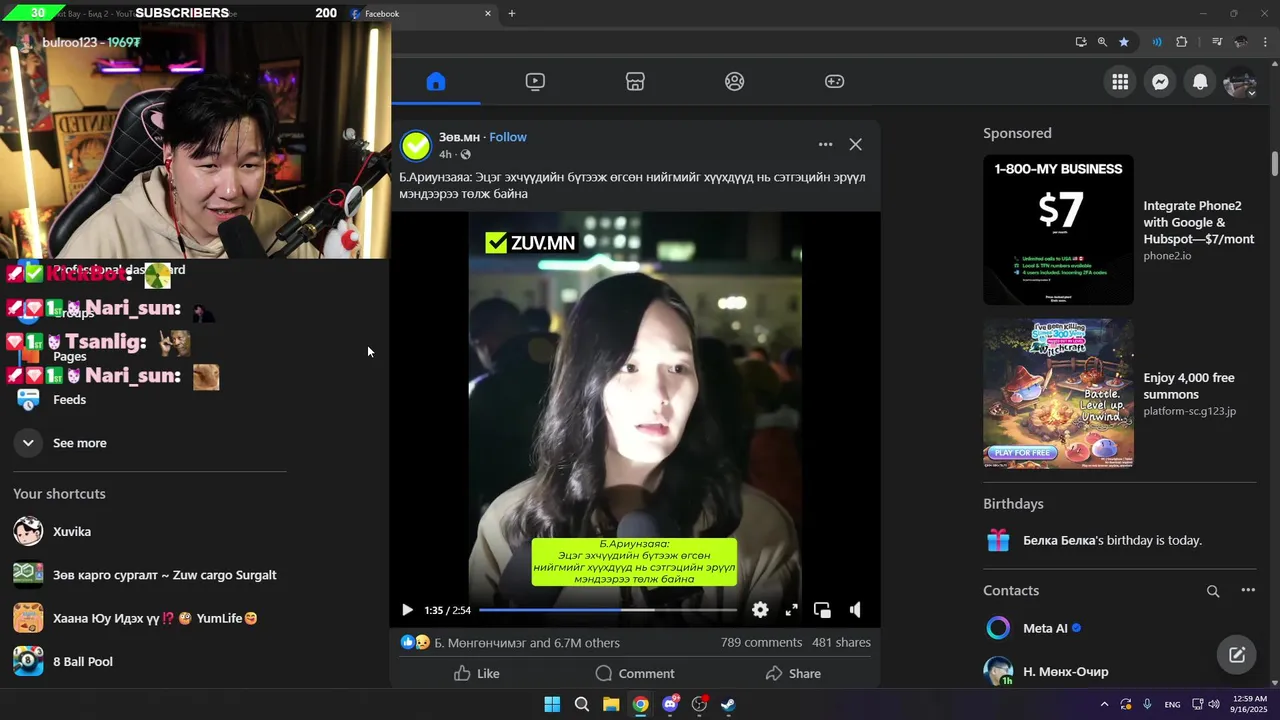
Task: Click the page vertical scrollbar
Action: (1275, 165)
